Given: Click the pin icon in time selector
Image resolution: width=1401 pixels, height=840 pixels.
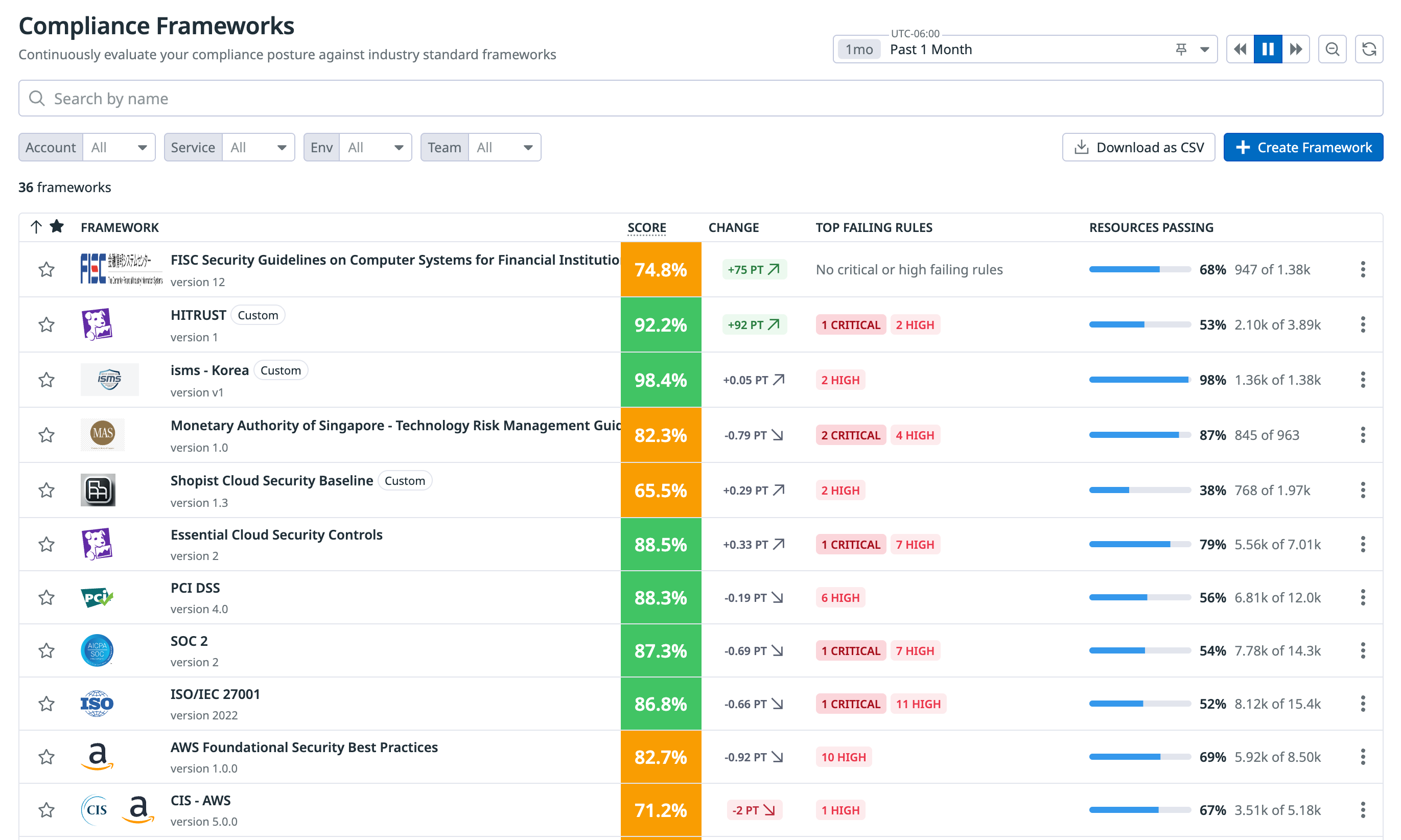Looking at the screenshot, I should (1181, 49).
